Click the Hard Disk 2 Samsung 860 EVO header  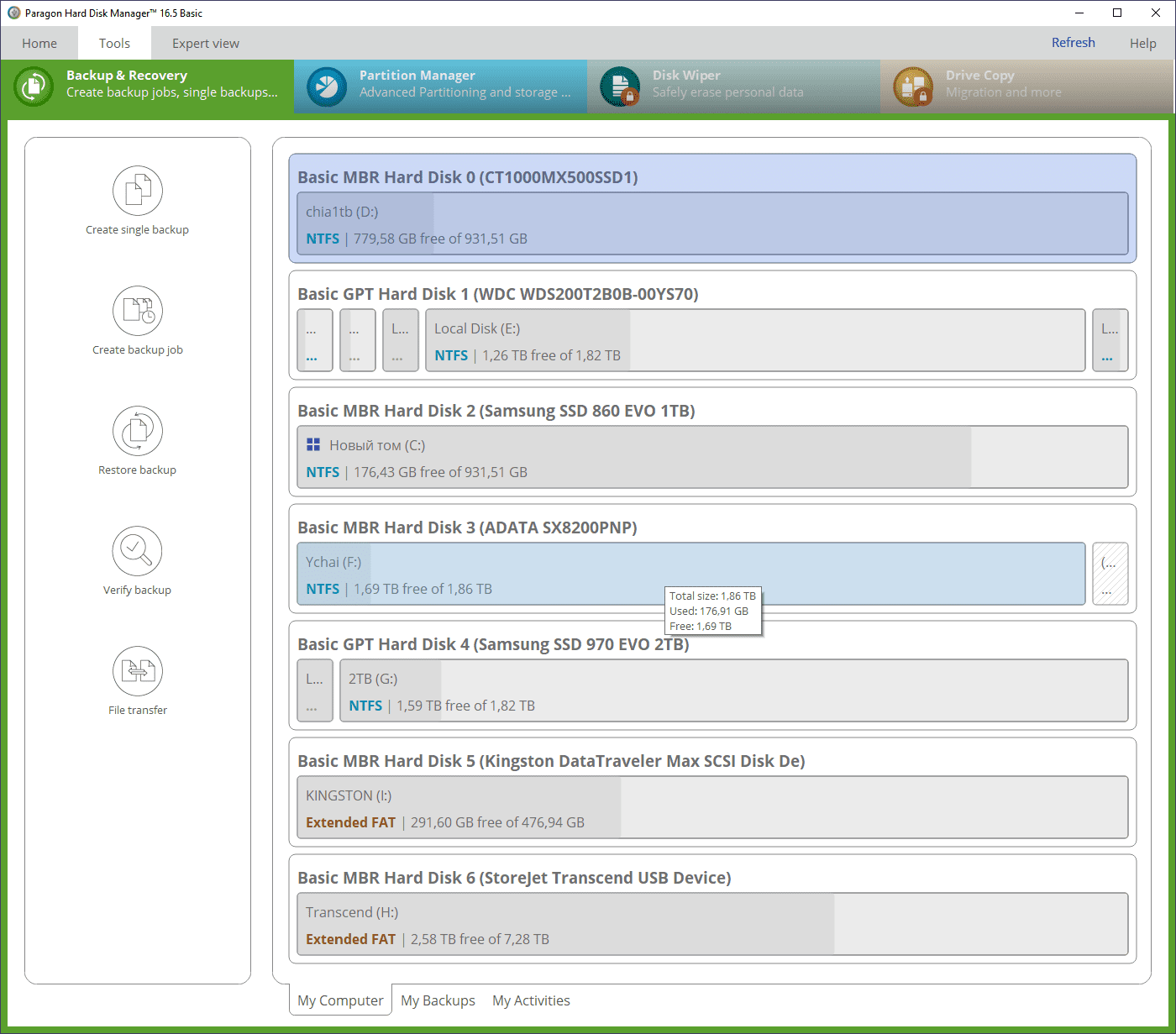coord(496,411)
